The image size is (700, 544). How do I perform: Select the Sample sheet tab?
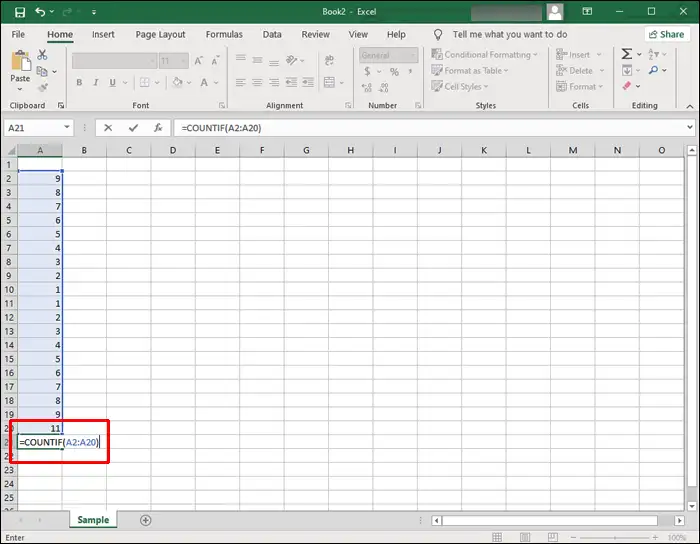[x=93, y=520]
